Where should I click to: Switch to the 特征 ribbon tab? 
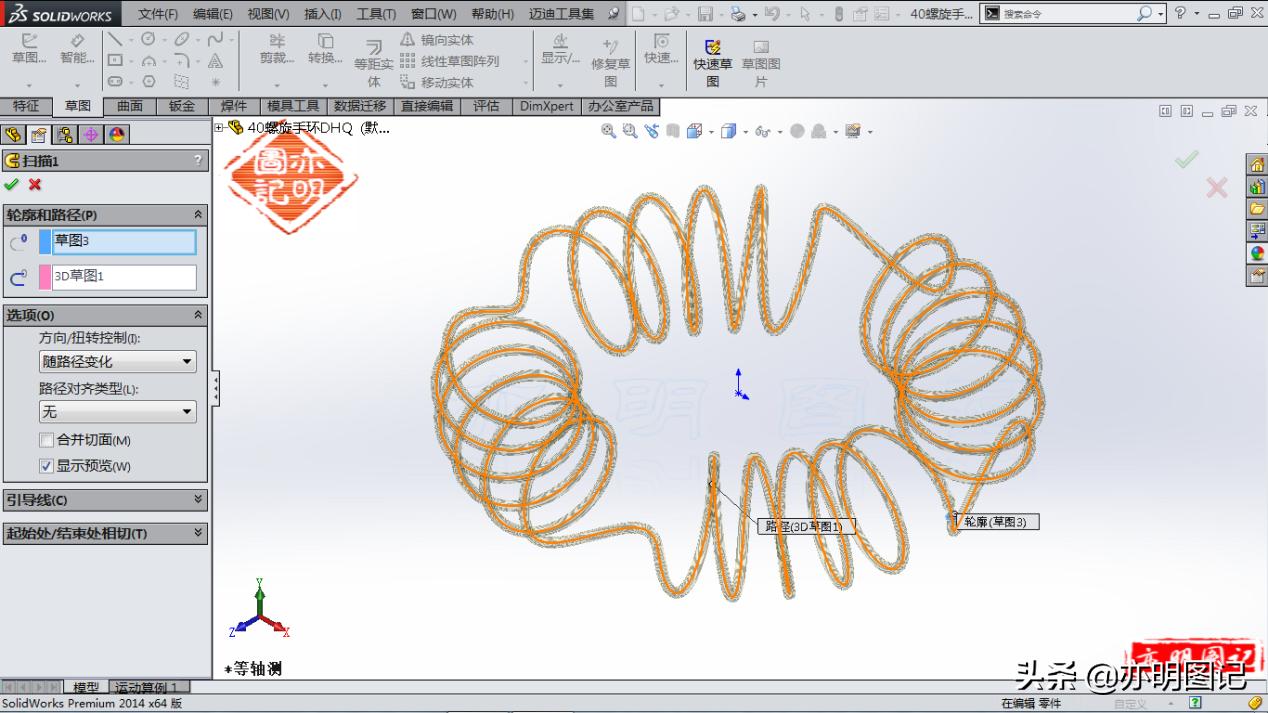coord(27,105)
